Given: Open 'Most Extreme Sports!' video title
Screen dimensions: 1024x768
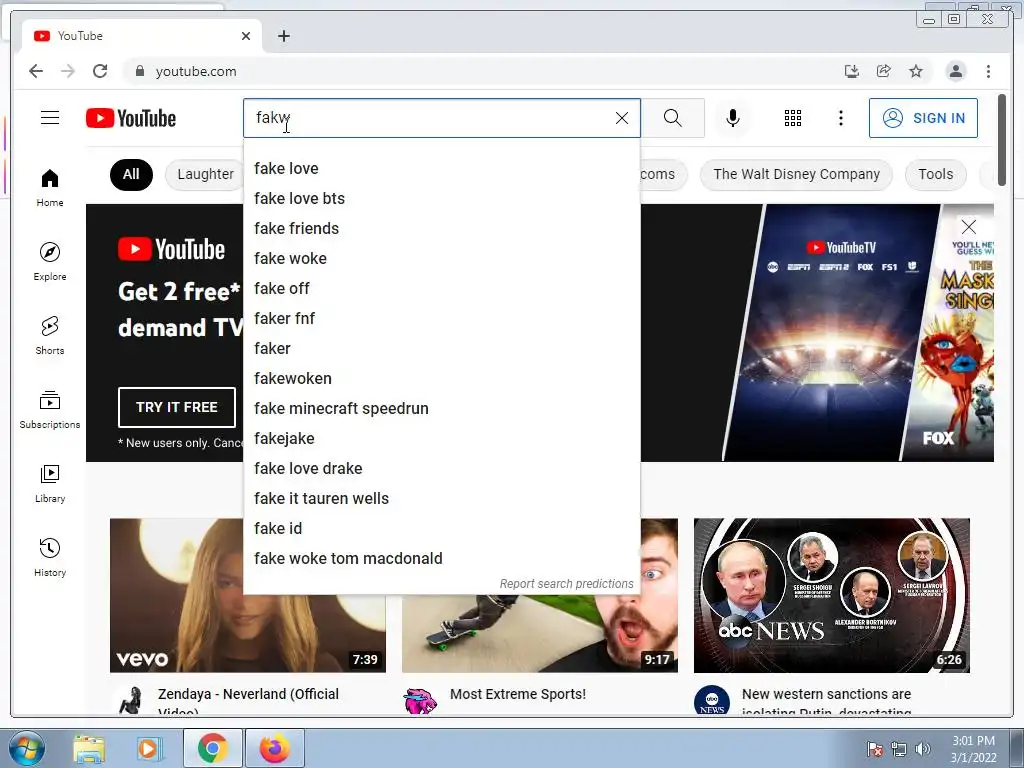Looking at the screenshot, I should [518, 694].
